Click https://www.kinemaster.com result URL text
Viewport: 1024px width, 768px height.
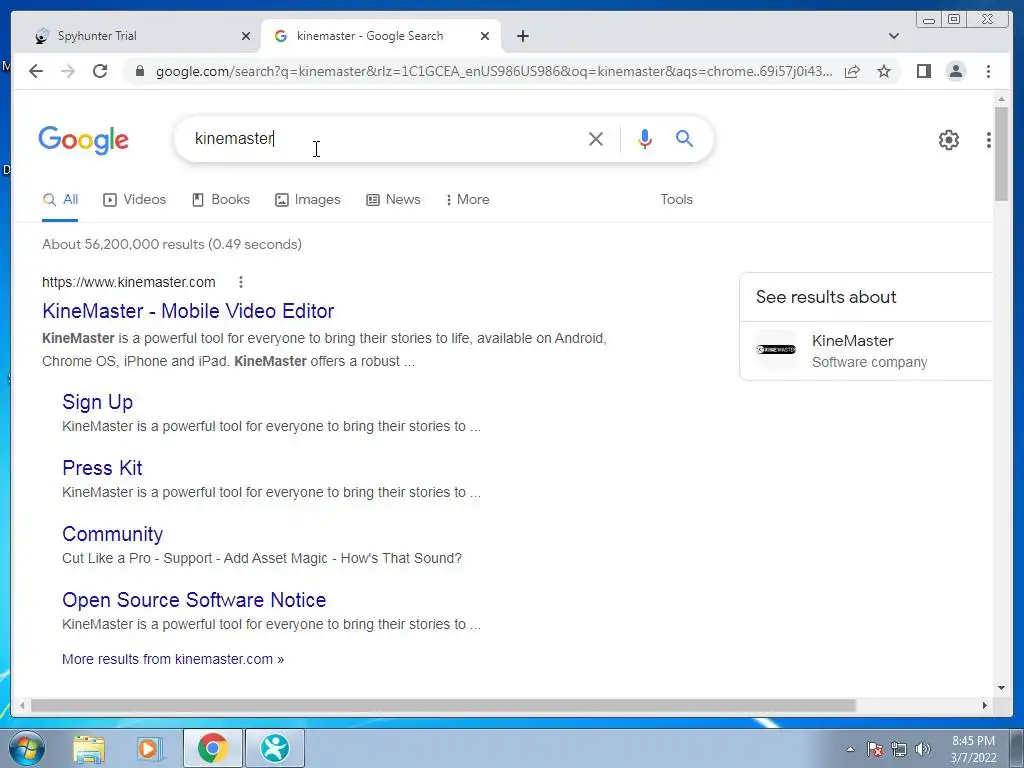pyautogui.click(x=129, y=282)
